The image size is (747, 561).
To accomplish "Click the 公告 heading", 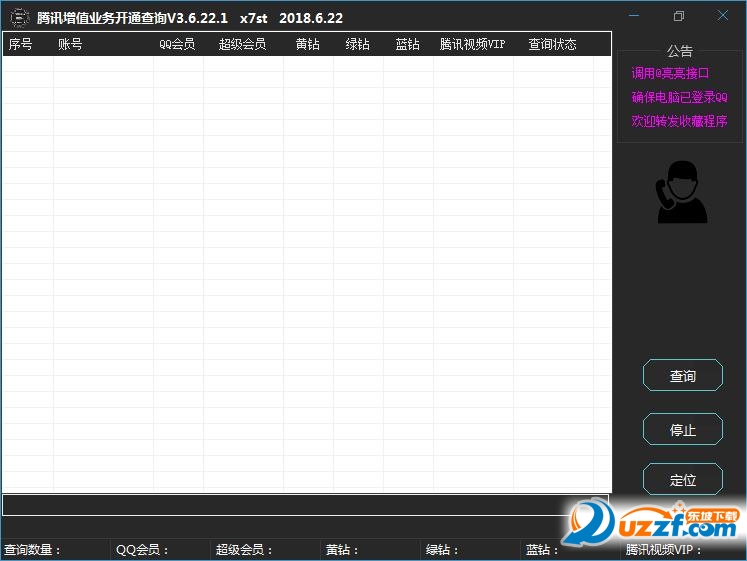I will (680, 50).
